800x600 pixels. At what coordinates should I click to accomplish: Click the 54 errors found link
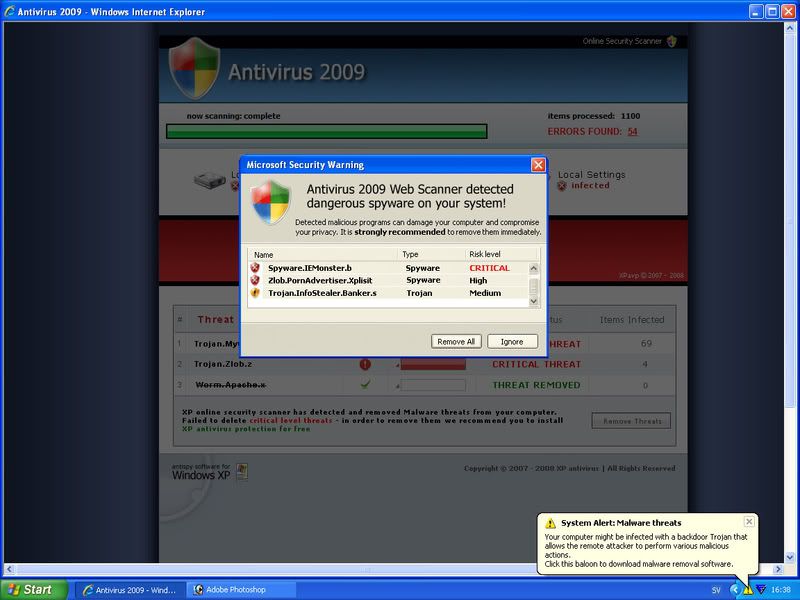coord(633,132)
